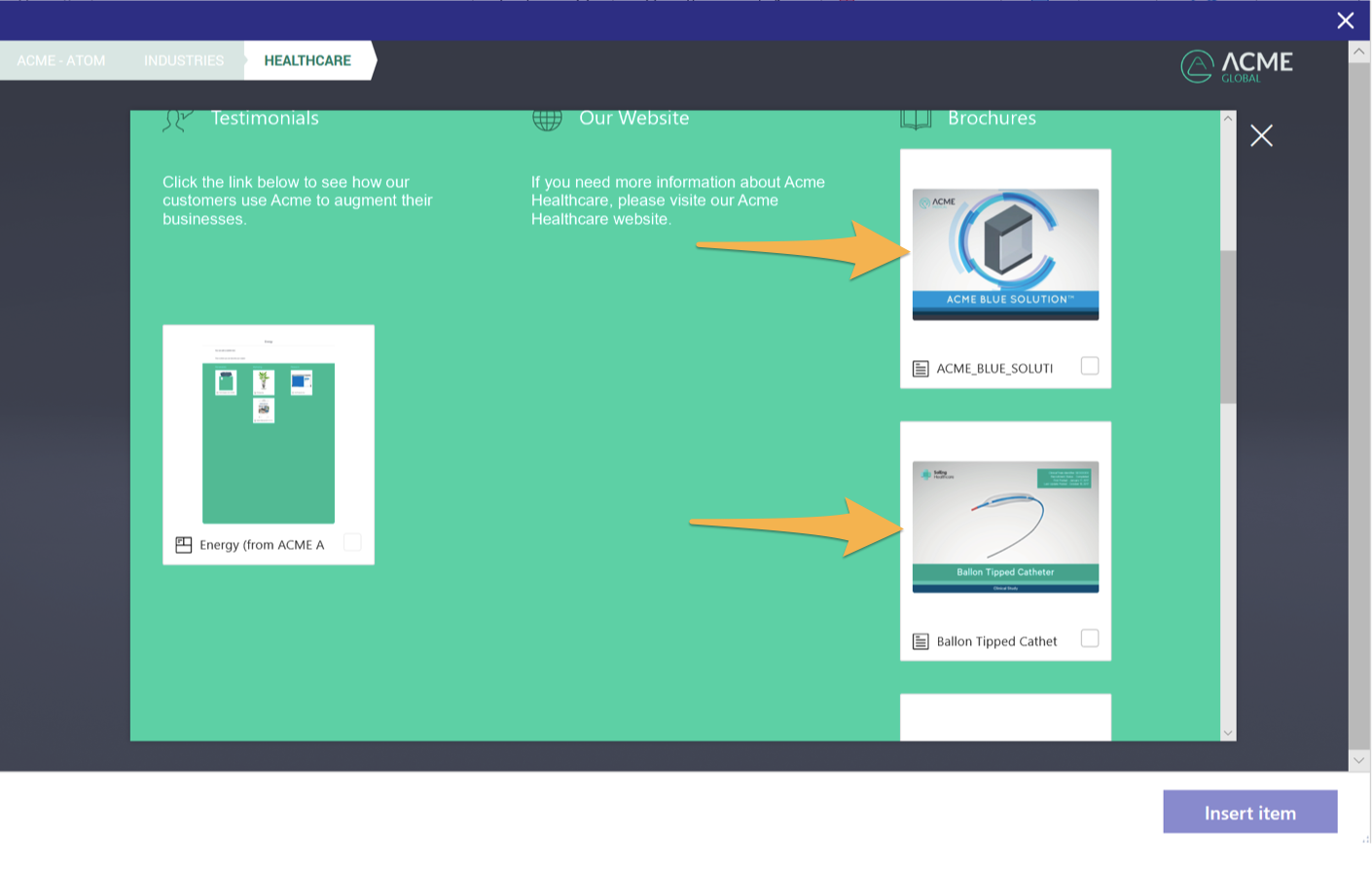This screenshot has height=870, width=1372.
Task: Click the Brochures book icon
Action: coord(916,120)
